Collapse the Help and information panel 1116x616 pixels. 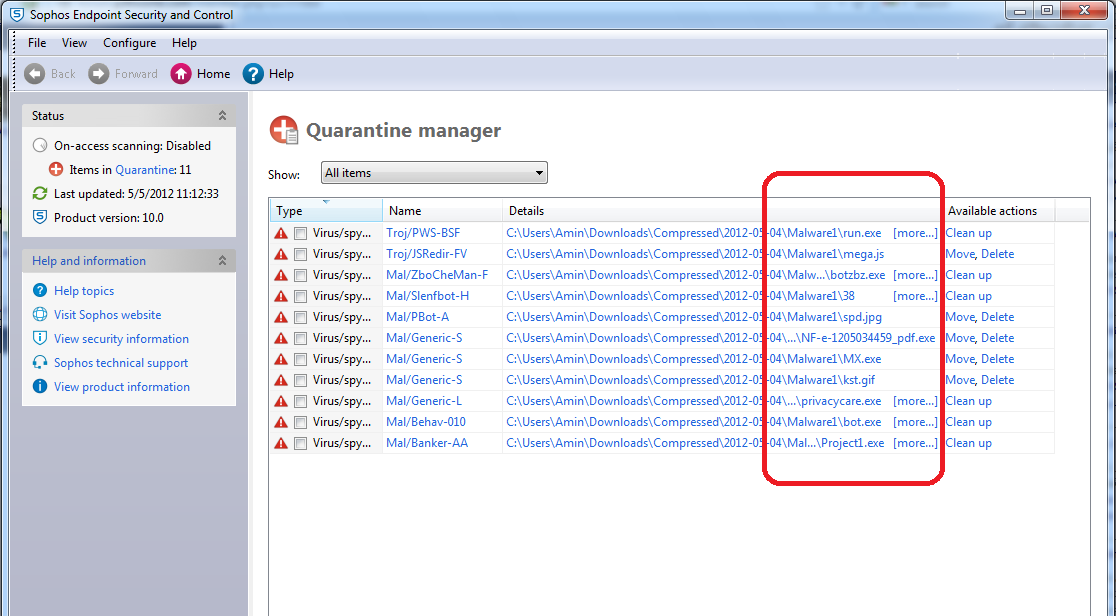tap(222, 261)
